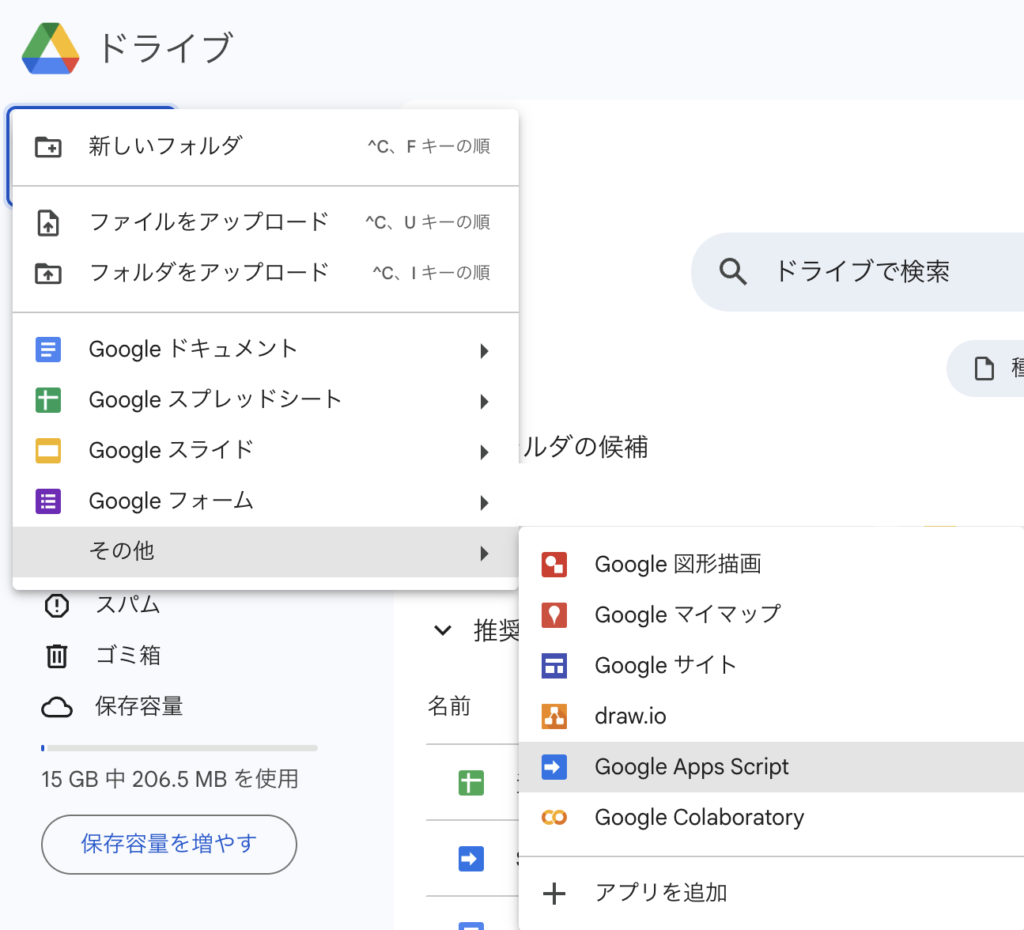Expand the Google ドキュメント submenu arrow
1024x930 pixels.
[x=484, y=351]
